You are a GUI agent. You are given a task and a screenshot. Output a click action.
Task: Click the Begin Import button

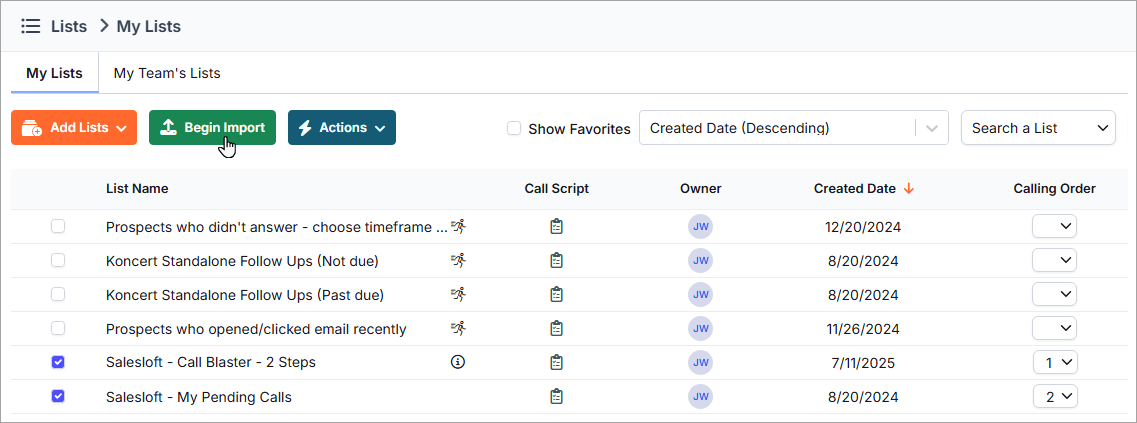click(212, 128)
